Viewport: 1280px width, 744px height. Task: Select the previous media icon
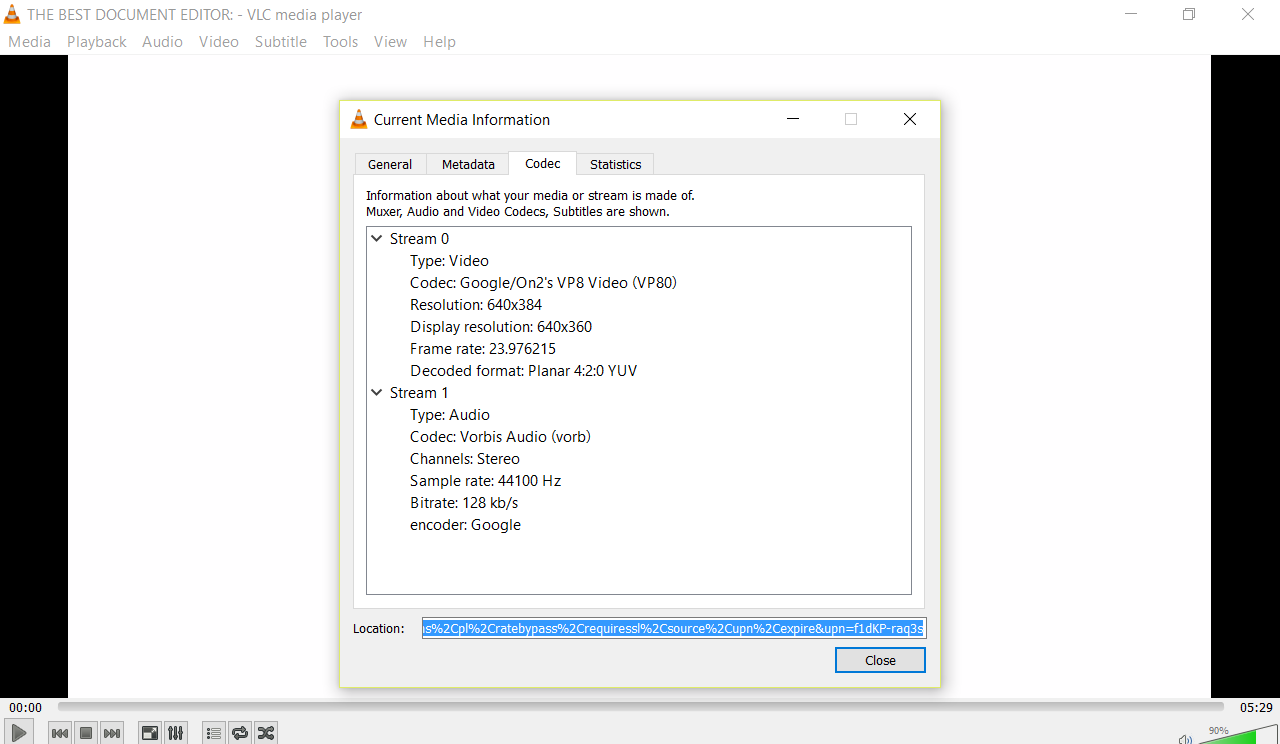pos(59,732)
